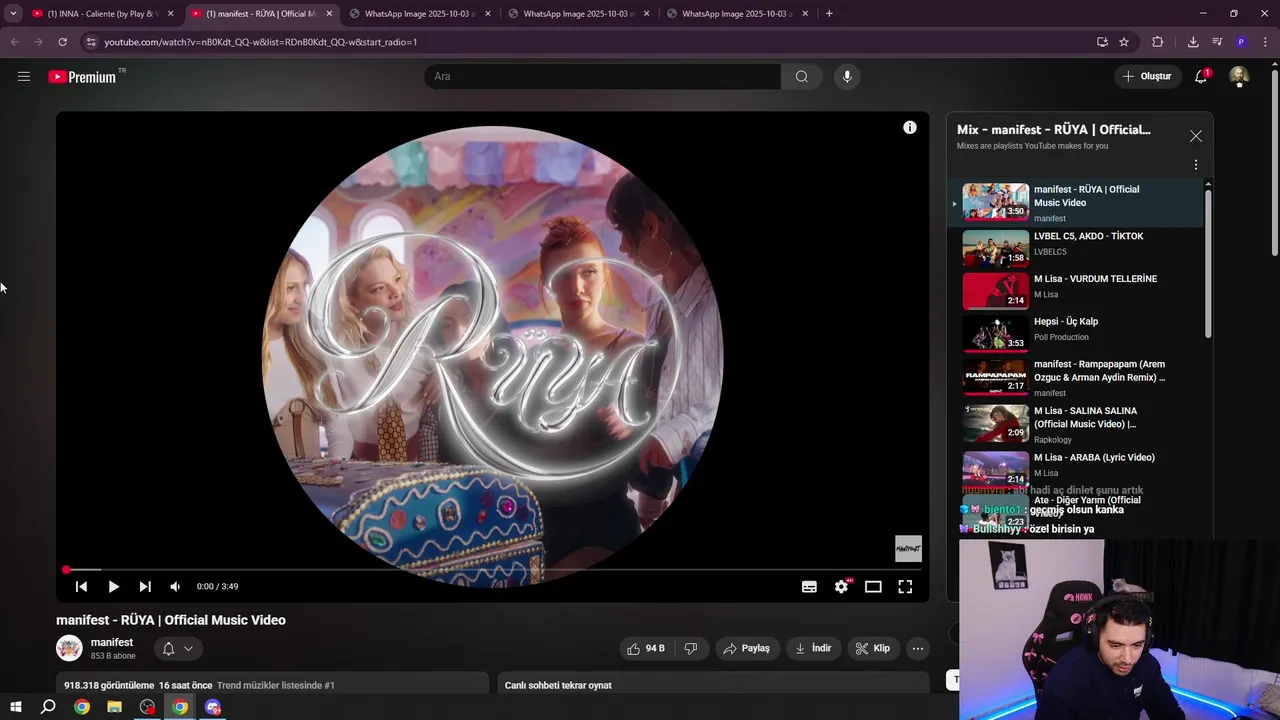Dislike the video
1280x720 pixels.
[690, 648]
